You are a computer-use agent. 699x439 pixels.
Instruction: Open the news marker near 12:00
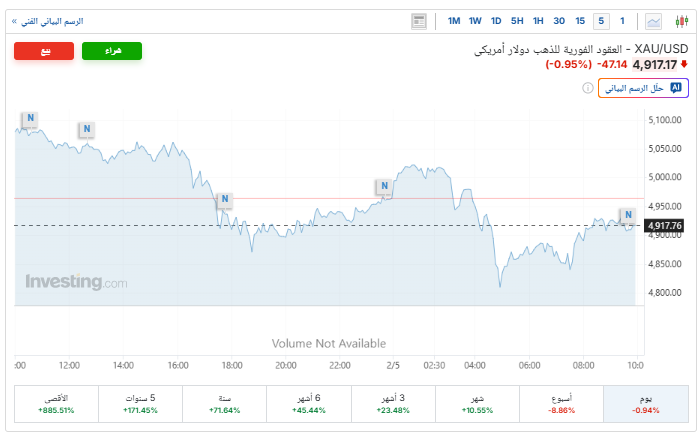pyautogui.click(x=87, y=129)
